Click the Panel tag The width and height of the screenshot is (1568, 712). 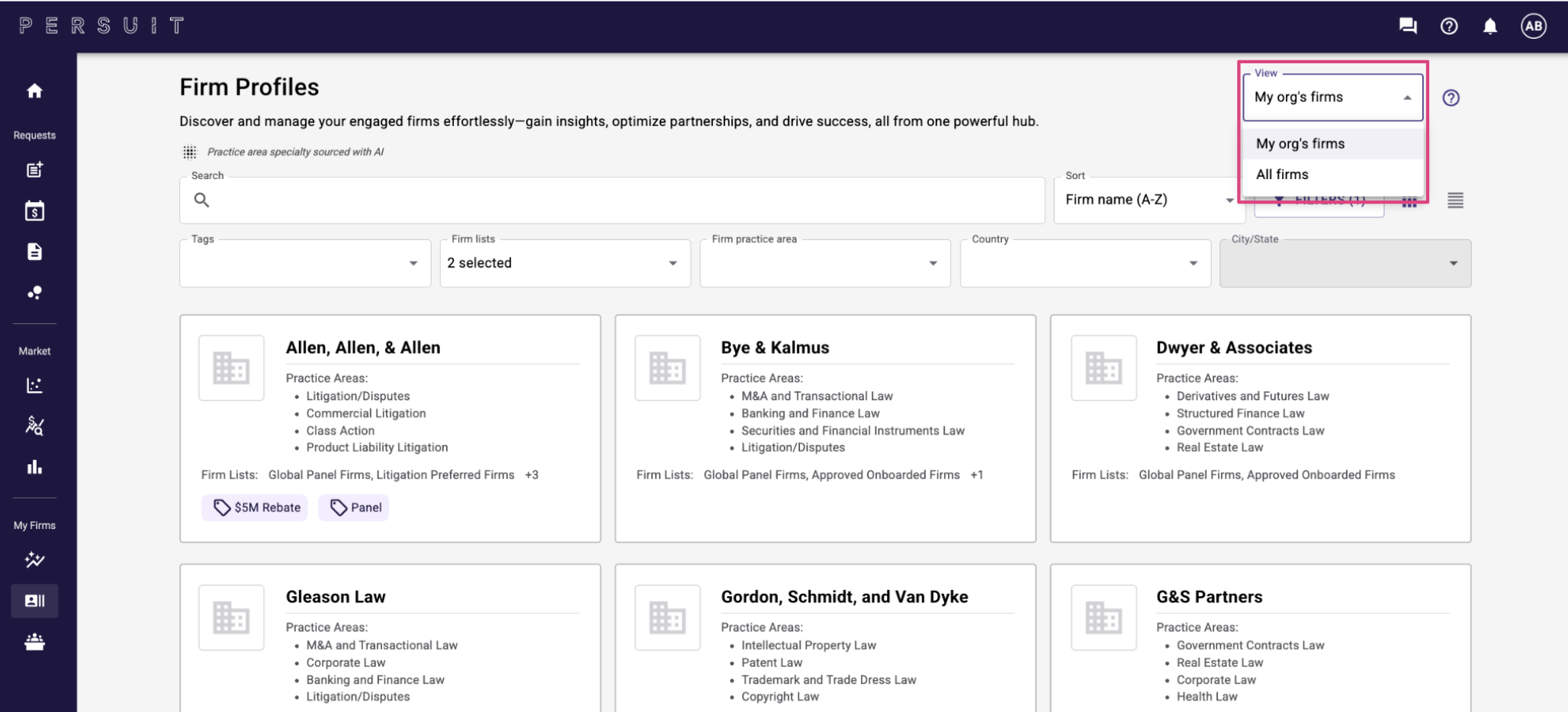(x=354, y=508)
